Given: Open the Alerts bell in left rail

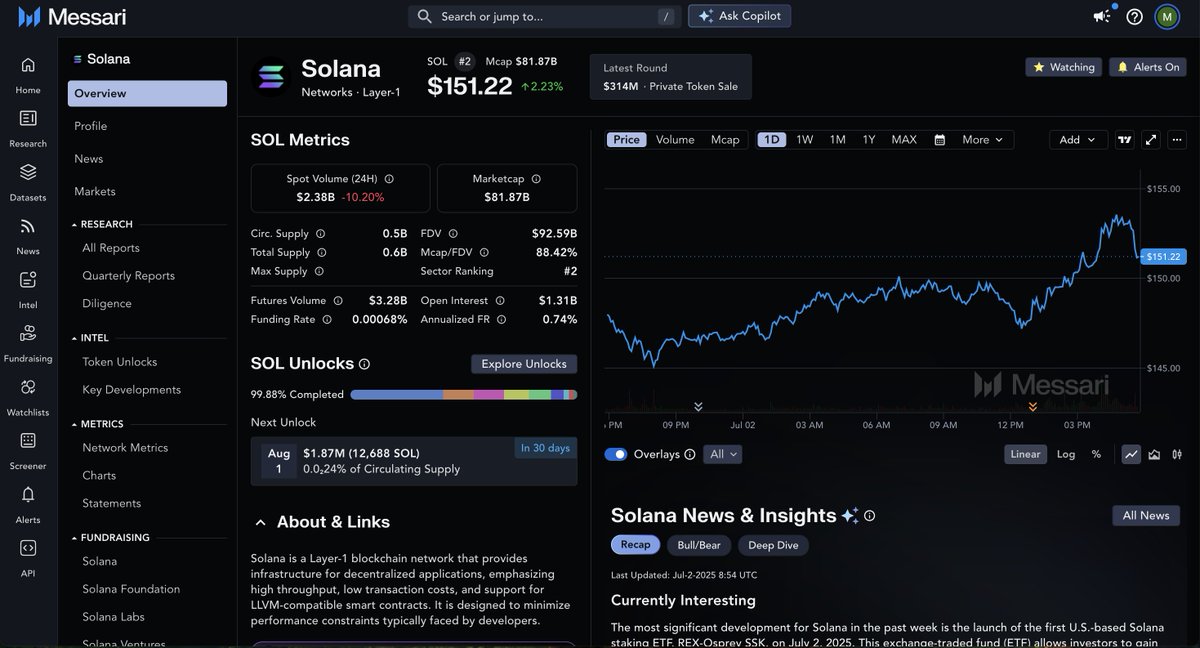Looking at the screenshot, I should 28,494.
